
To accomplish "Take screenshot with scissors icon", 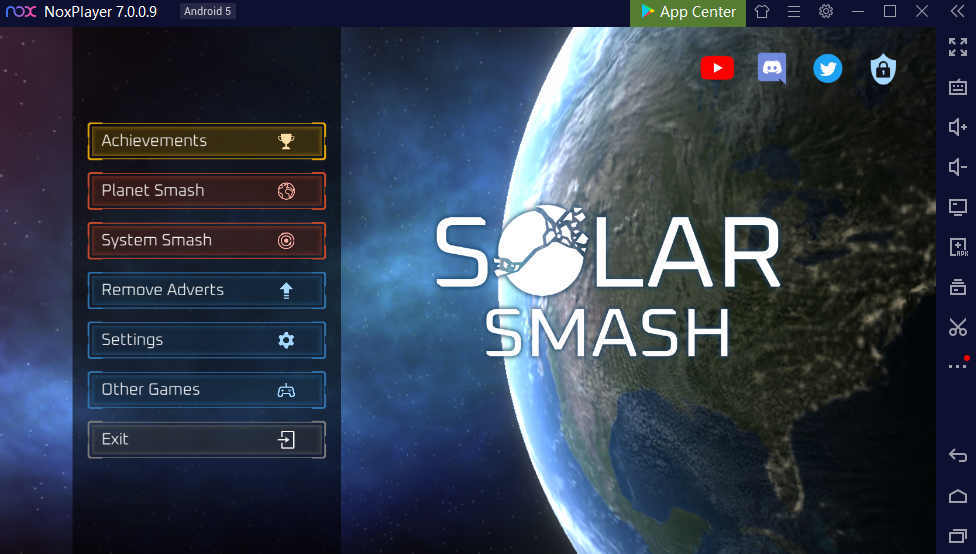I will point(957,327).
